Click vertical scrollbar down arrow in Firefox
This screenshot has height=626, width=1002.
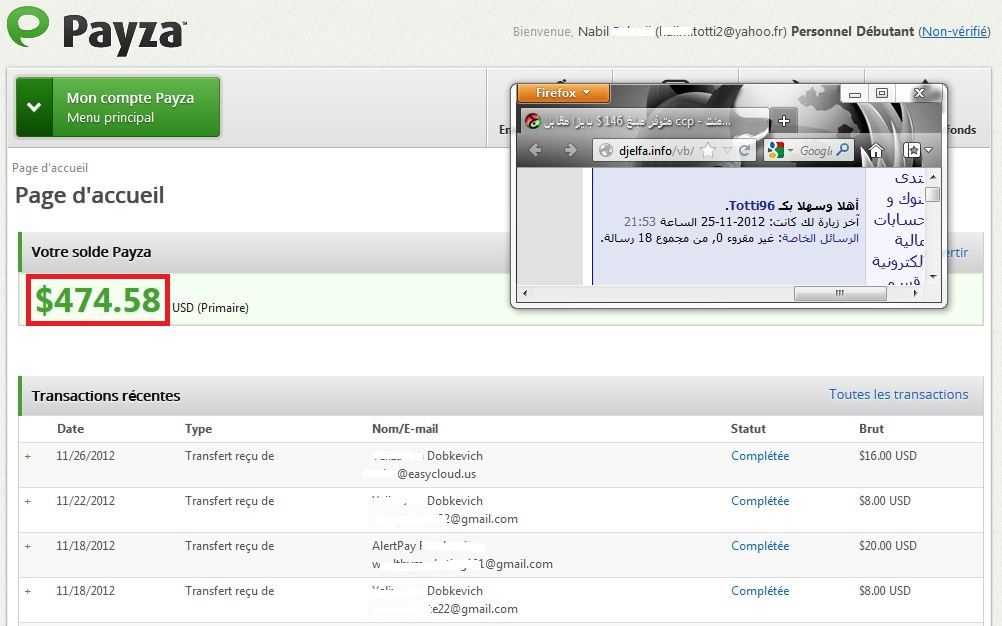pyautogui.click(x=933, y=277)
